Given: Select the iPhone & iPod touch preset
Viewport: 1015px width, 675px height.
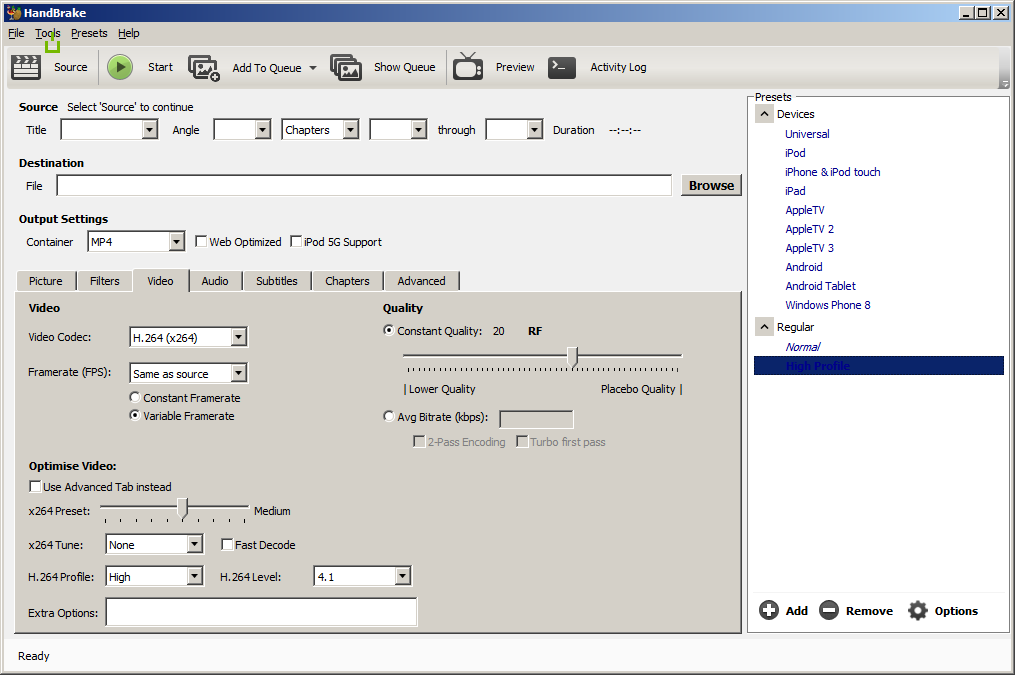Looking at the screenshot, I should click(x=832, y=172).
